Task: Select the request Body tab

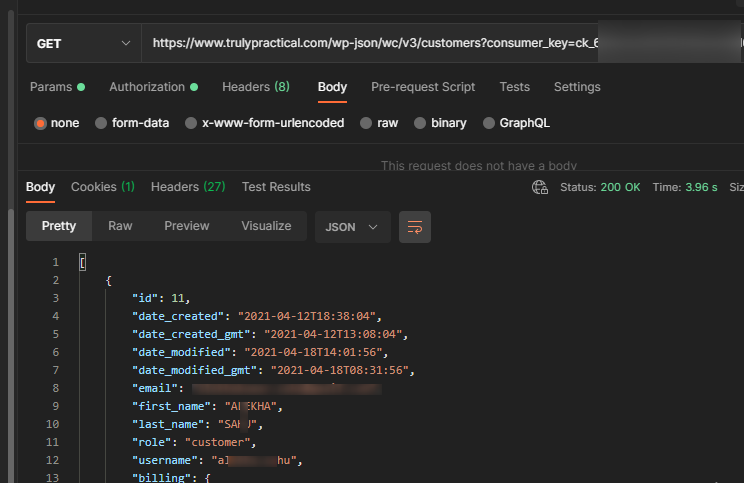Action: point(332,87)
